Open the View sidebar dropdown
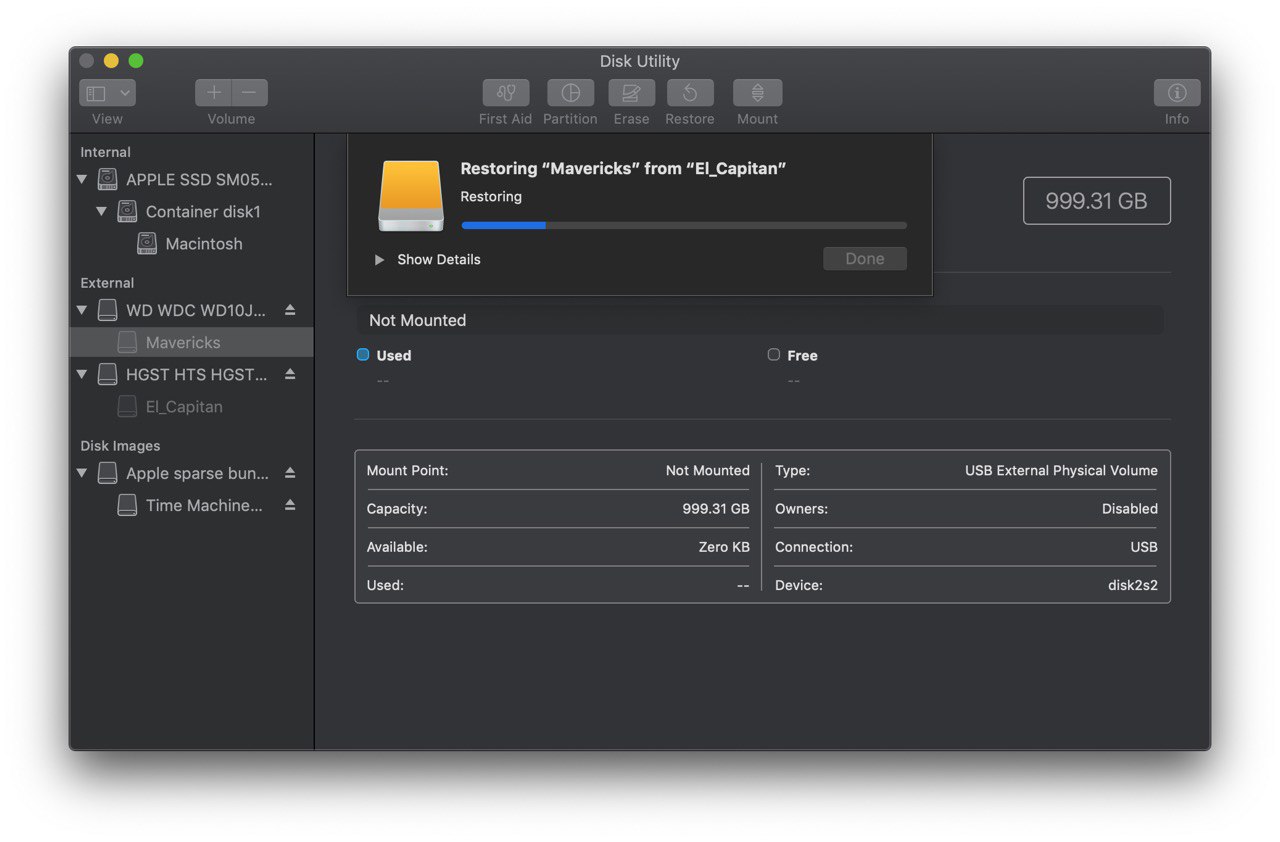The width and height of the screenshot is (1280, 842). 107,93
